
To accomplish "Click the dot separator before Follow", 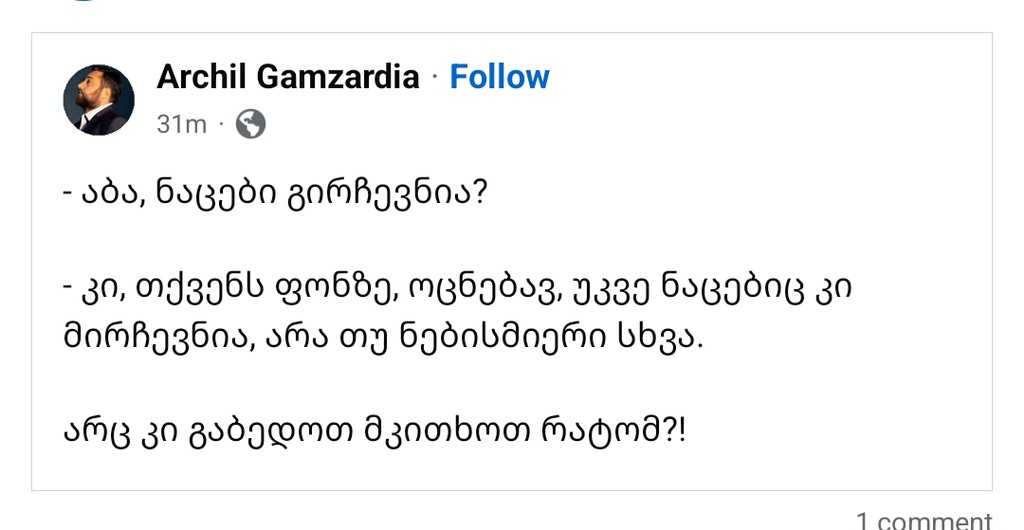I will [435, 78].
